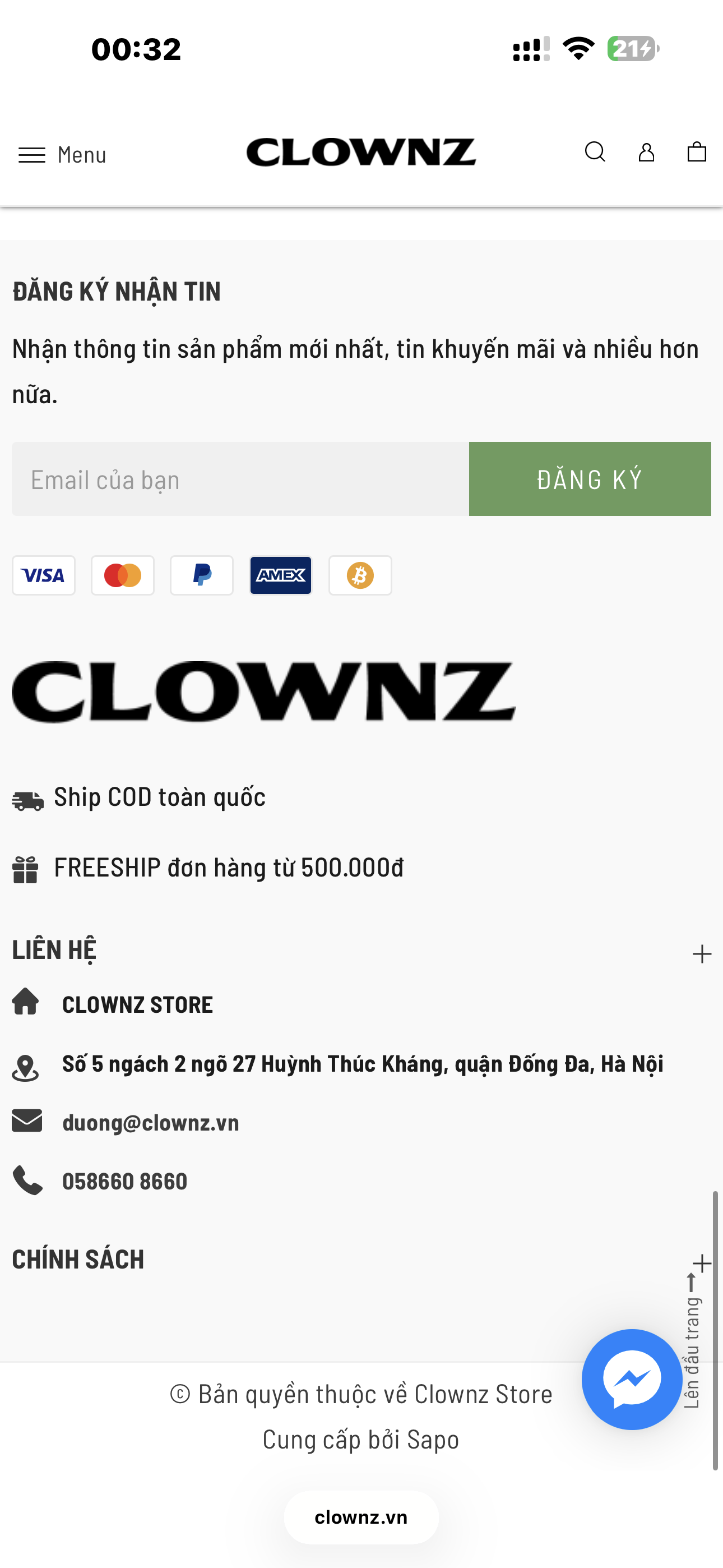Open the Sapo provider link

pyautogui.click(x=433, y=1440)
